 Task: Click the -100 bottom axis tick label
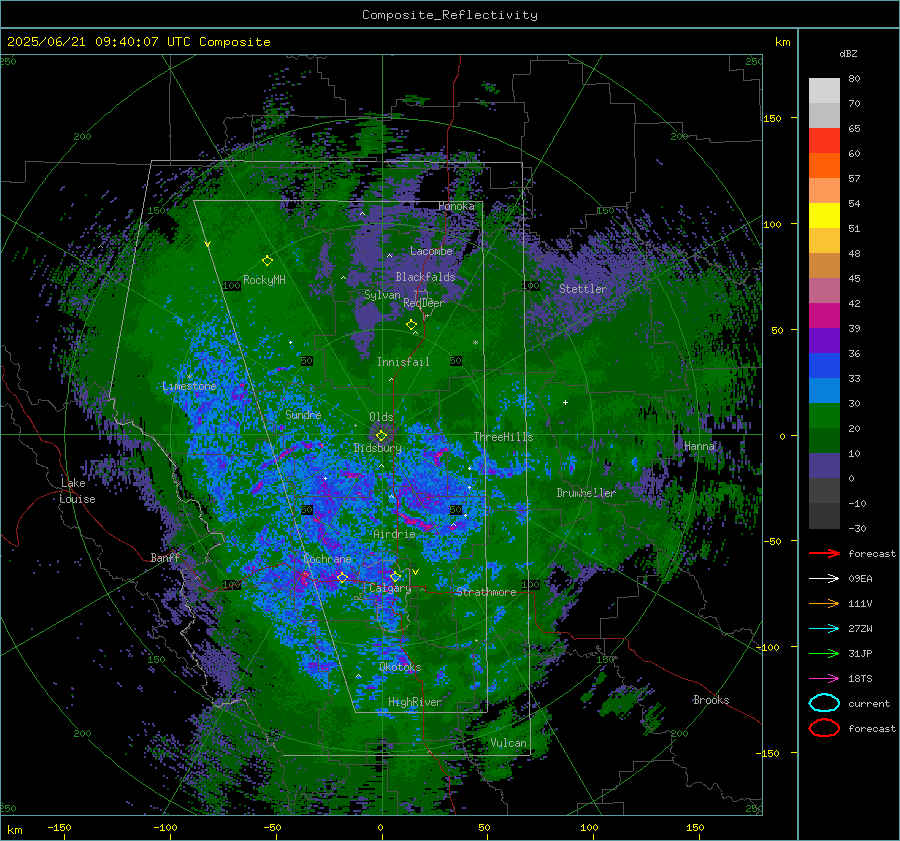pos(165,827)
